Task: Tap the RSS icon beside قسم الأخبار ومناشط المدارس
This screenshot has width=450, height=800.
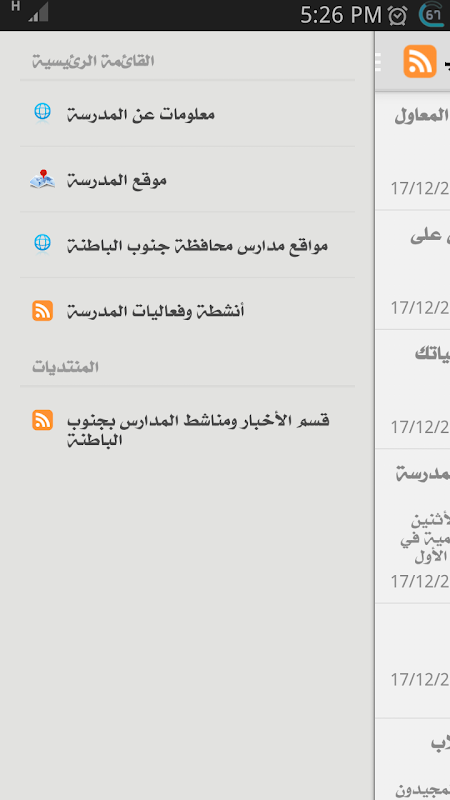Action: 42,419
